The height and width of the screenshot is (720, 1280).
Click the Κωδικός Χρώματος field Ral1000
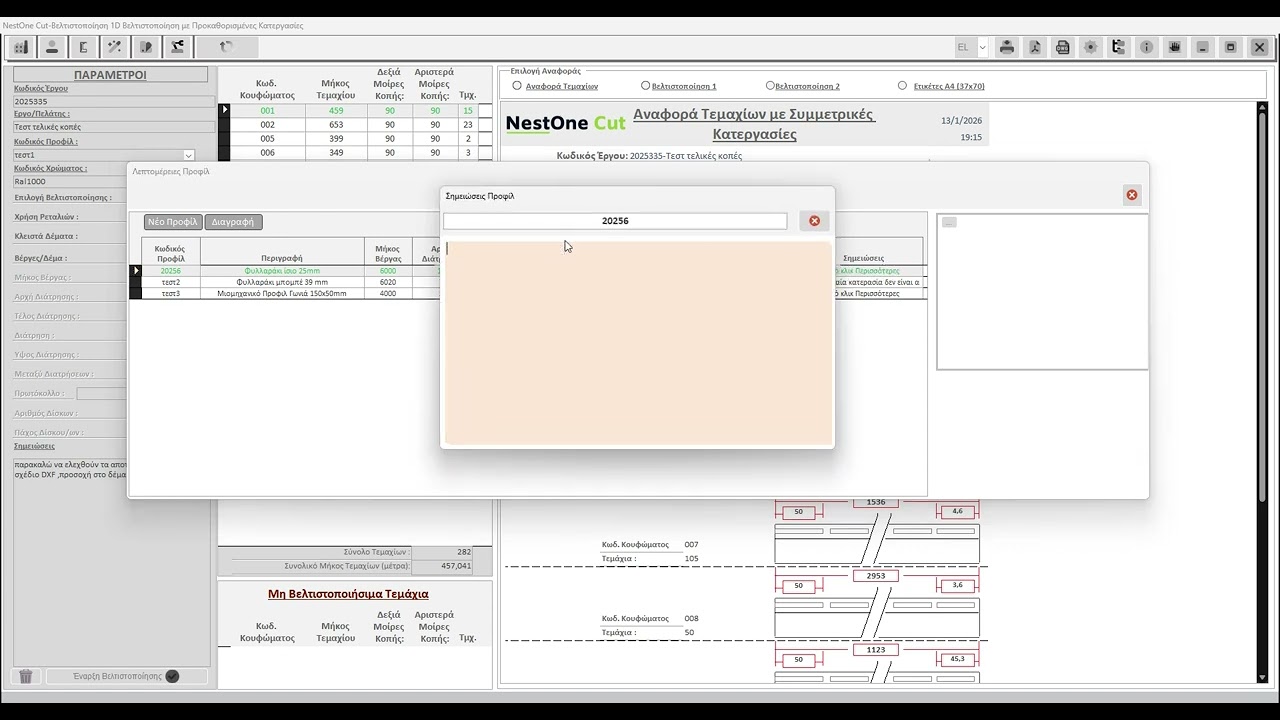click(114, 181)
